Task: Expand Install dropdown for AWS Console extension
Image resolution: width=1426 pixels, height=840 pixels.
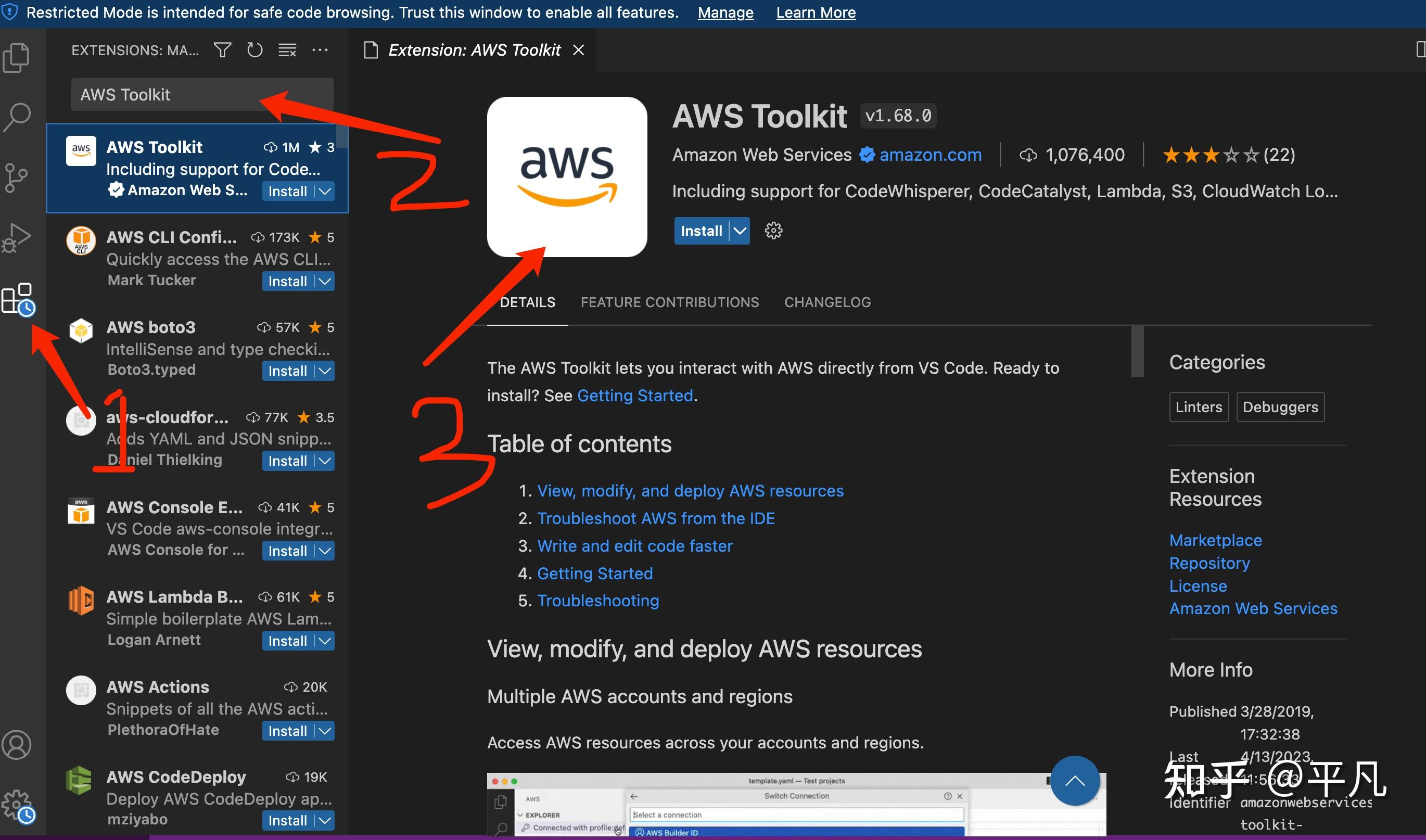Action: pos(325,551)
